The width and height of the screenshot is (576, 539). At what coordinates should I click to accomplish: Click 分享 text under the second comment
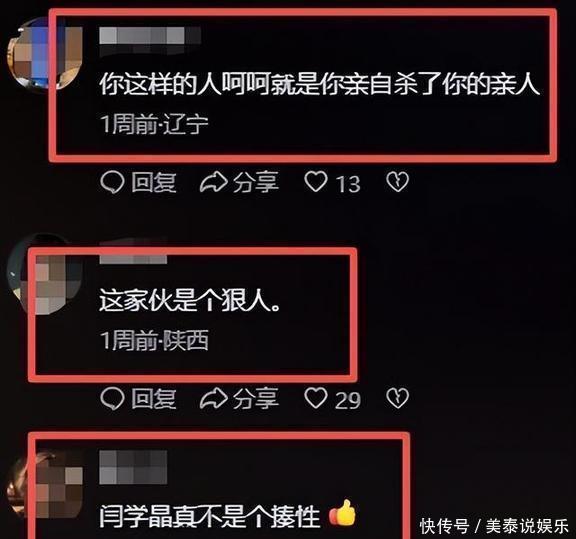256,399
